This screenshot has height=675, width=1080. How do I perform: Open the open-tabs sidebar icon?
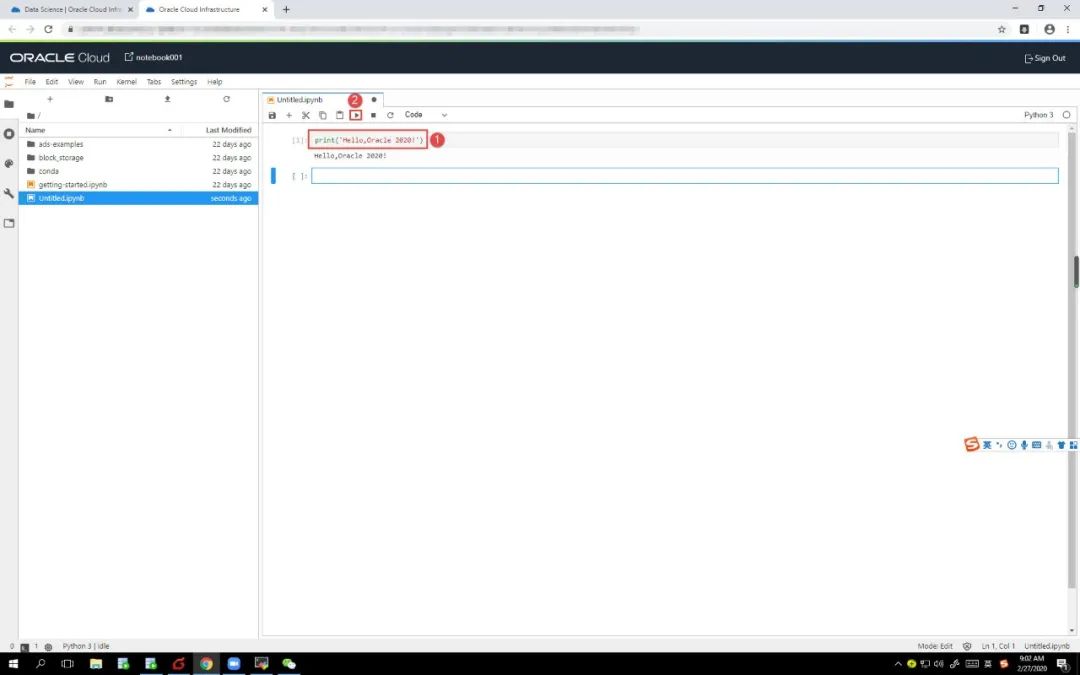9,223
